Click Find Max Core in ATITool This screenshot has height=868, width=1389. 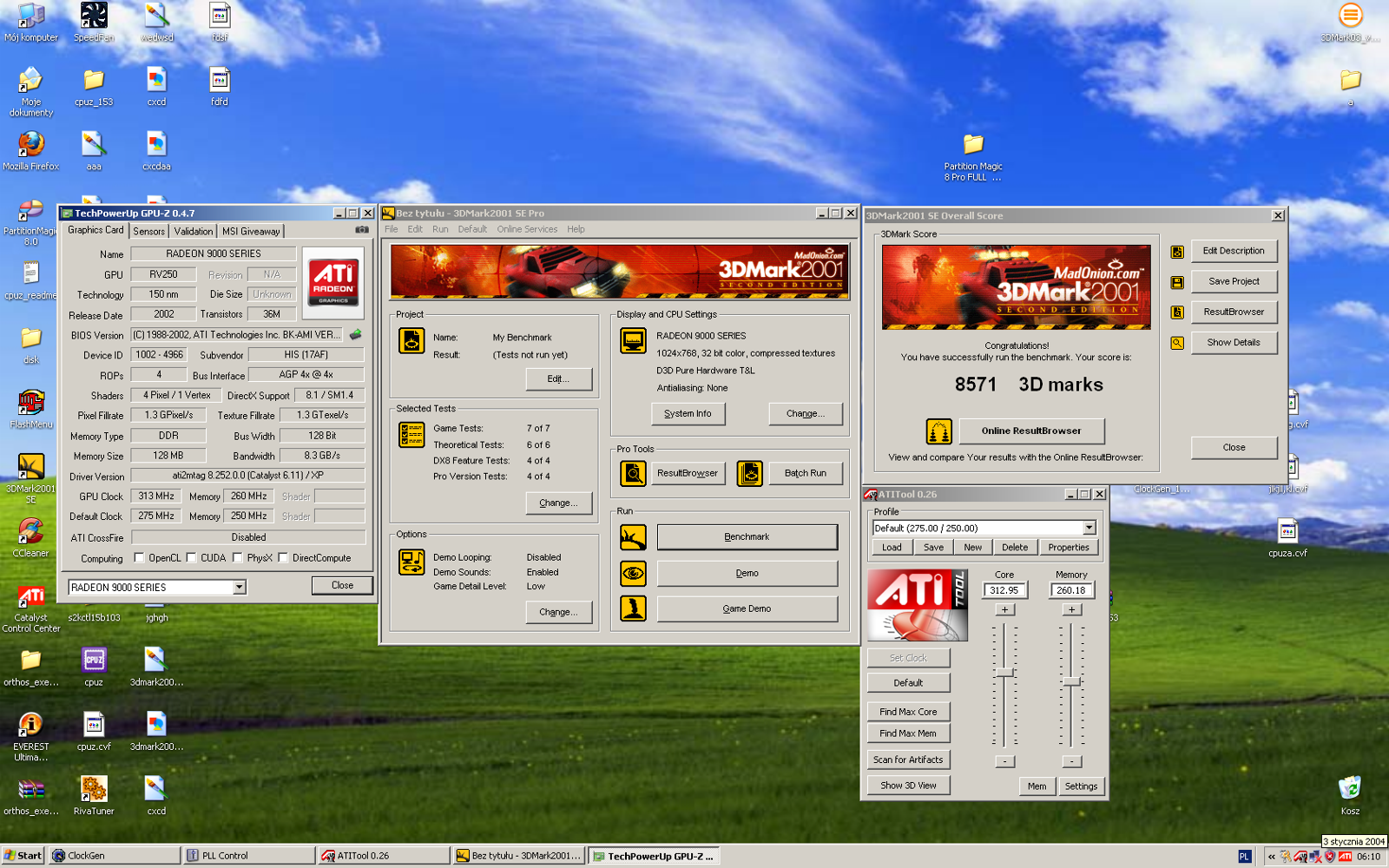[908, 712]
